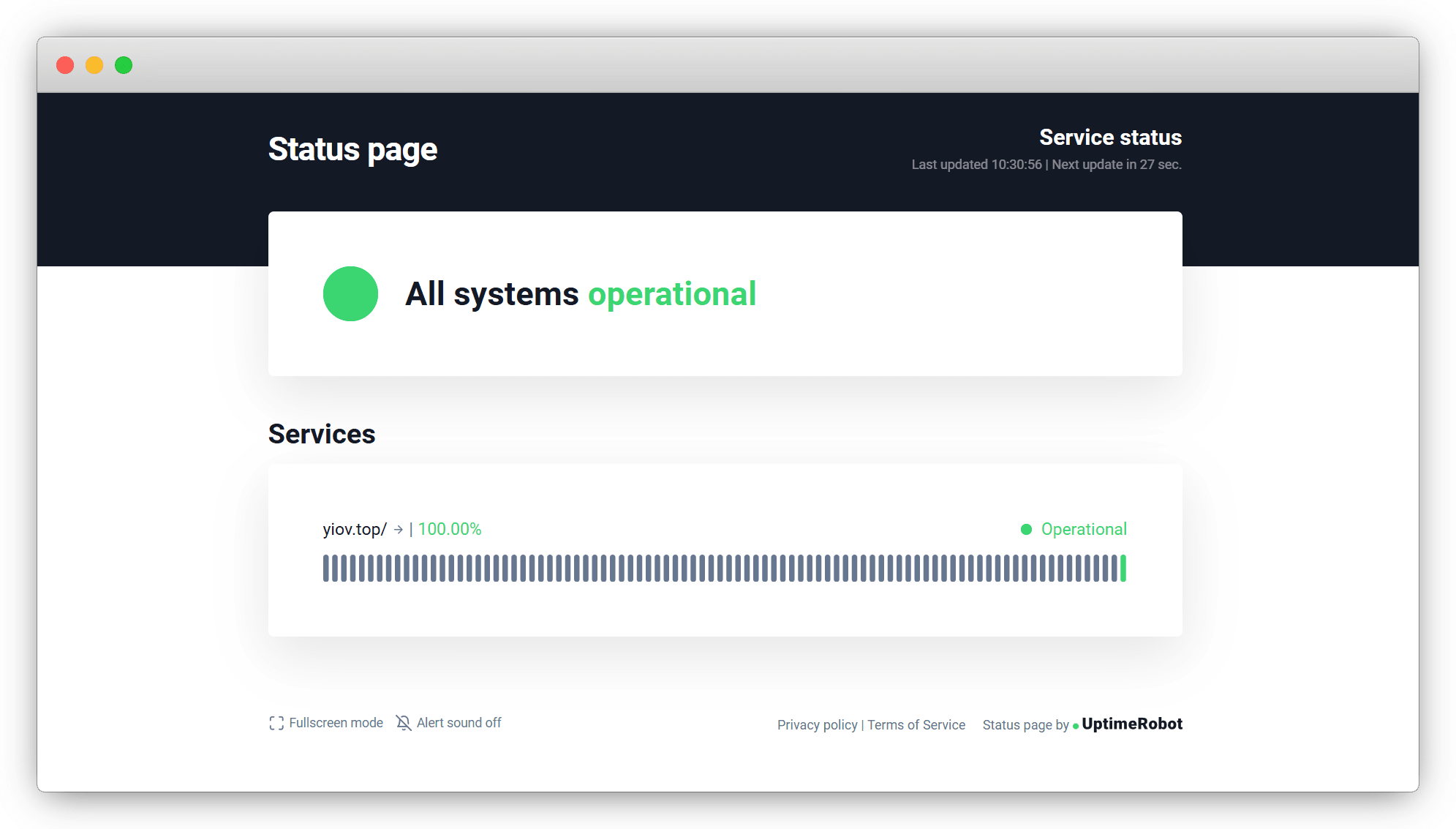Click the red close window button
This screenshot has height=829, width=1456.
click(x=65, y=65)
